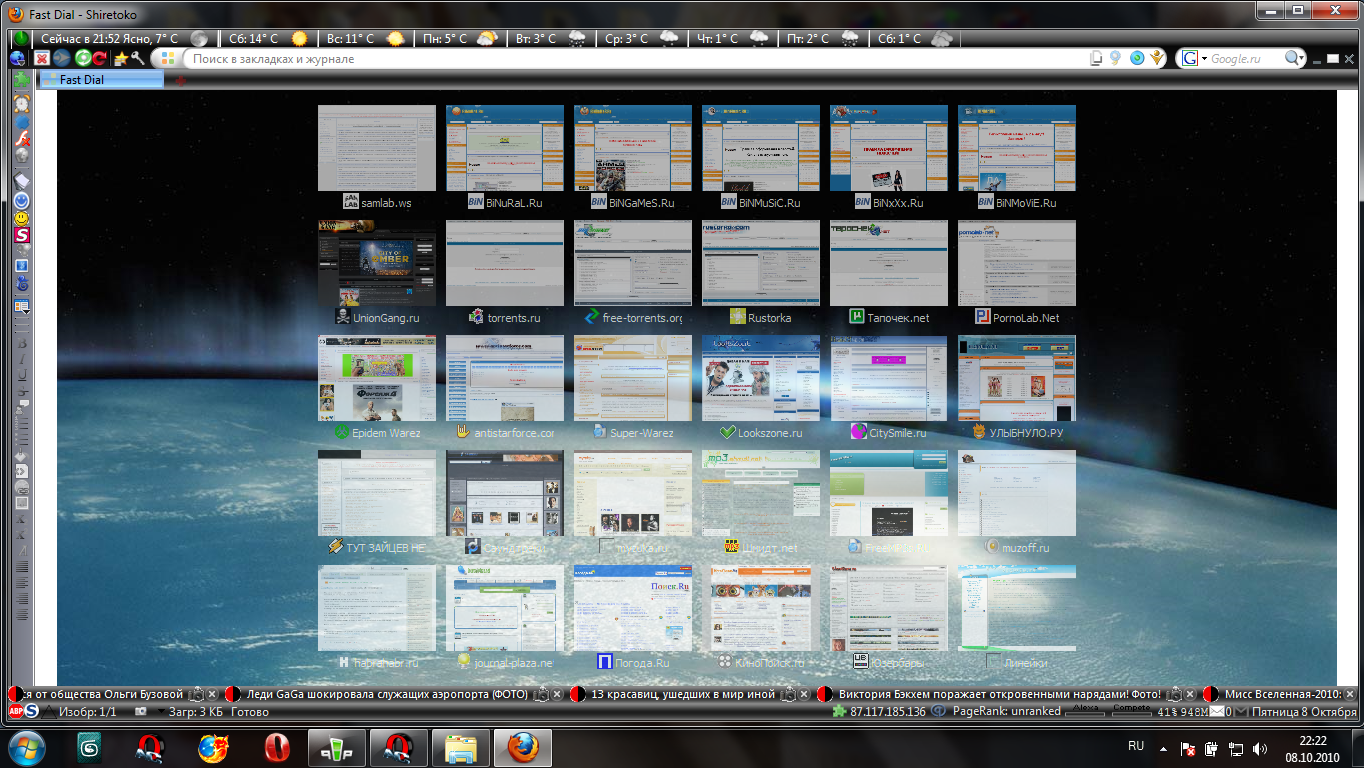1364x768 pixels.
Task: Click the Opera icon on the taskbar
Action: pos(277,748)
